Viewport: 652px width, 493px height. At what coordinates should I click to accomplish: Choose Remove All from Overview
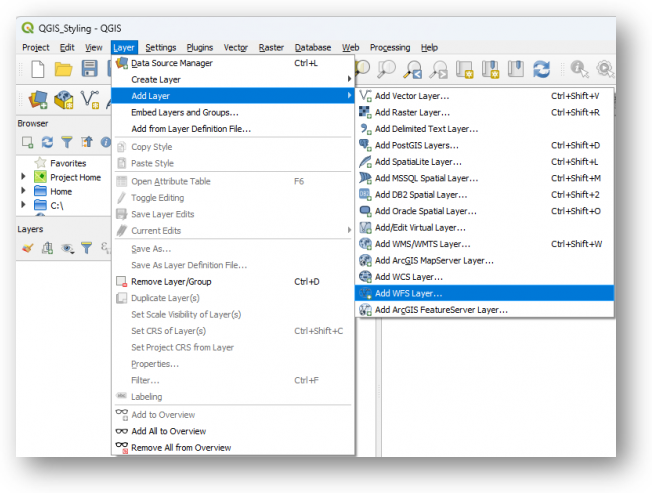233,447
